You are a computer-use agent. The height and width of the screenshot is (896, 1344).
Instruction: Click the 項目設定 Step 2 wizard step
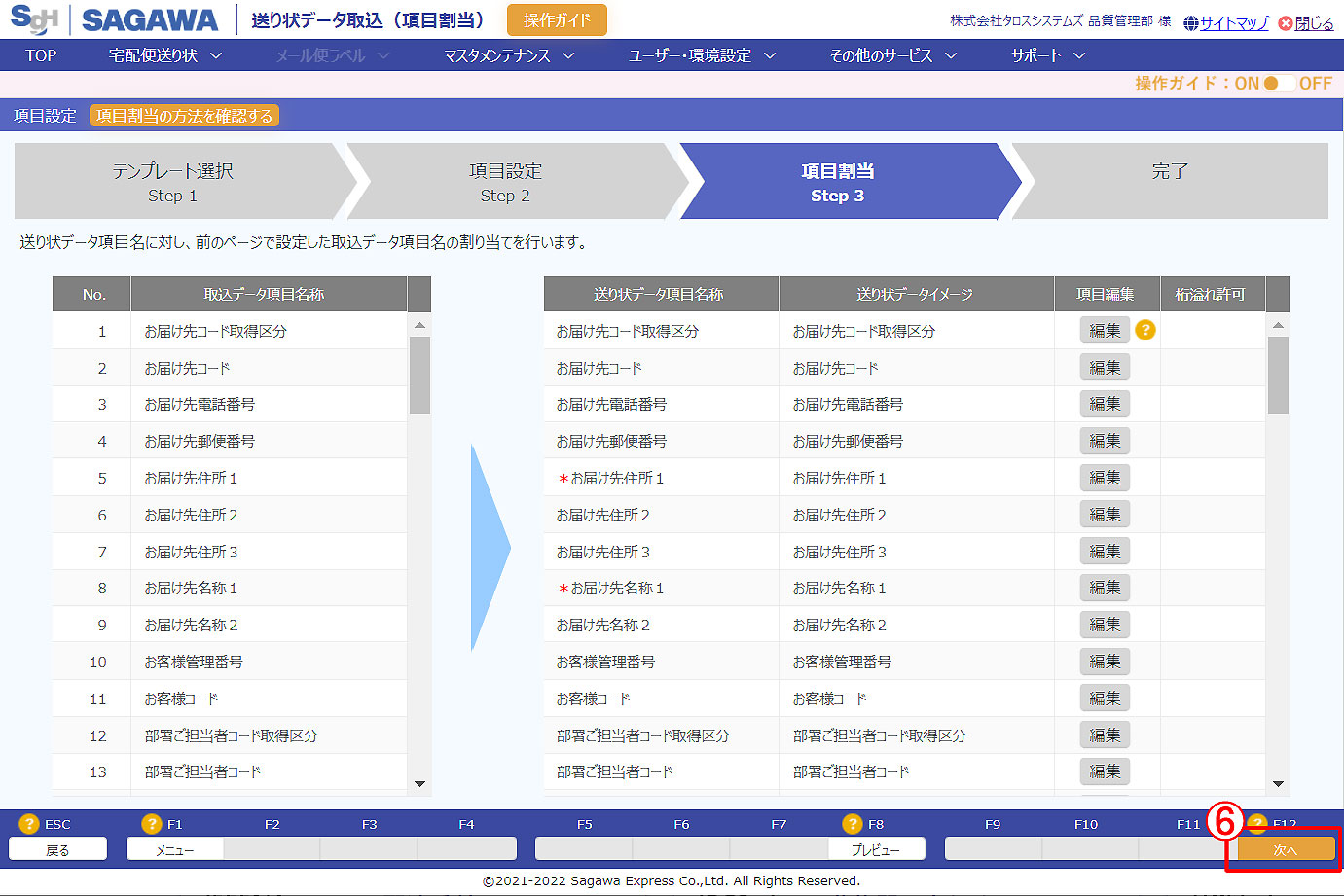504,182
